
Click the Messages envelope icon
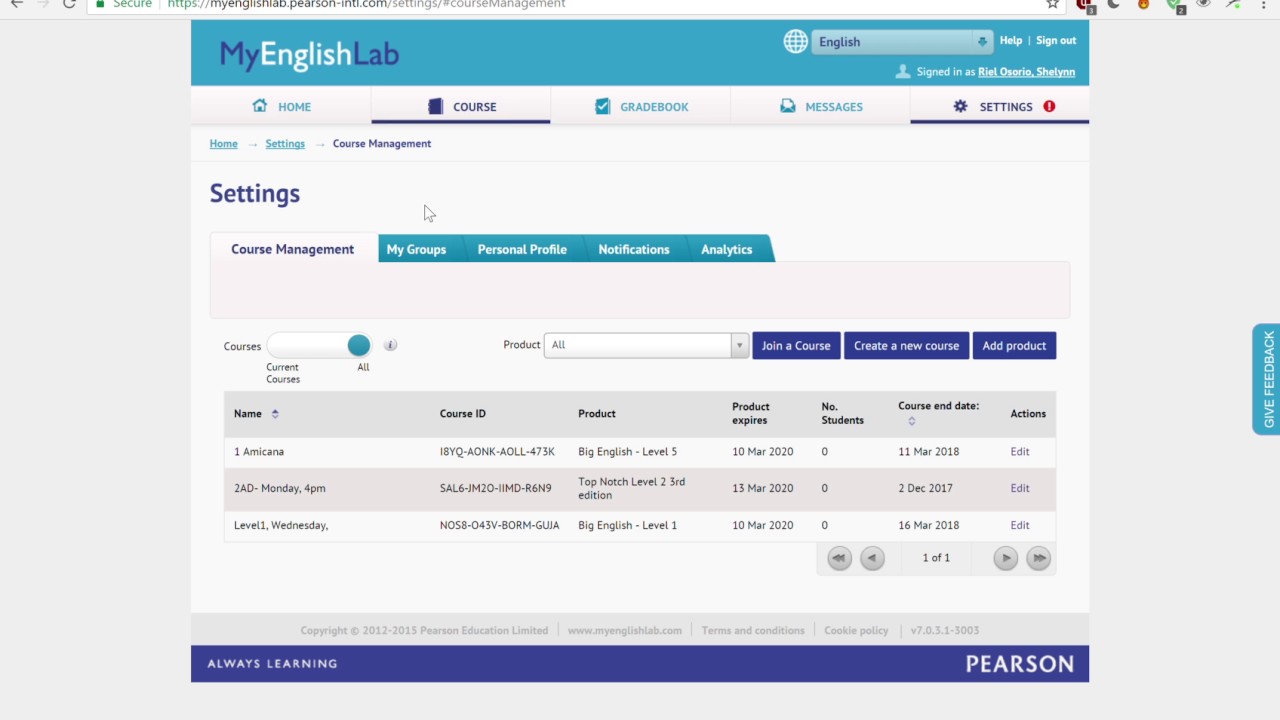coord(788,106)
